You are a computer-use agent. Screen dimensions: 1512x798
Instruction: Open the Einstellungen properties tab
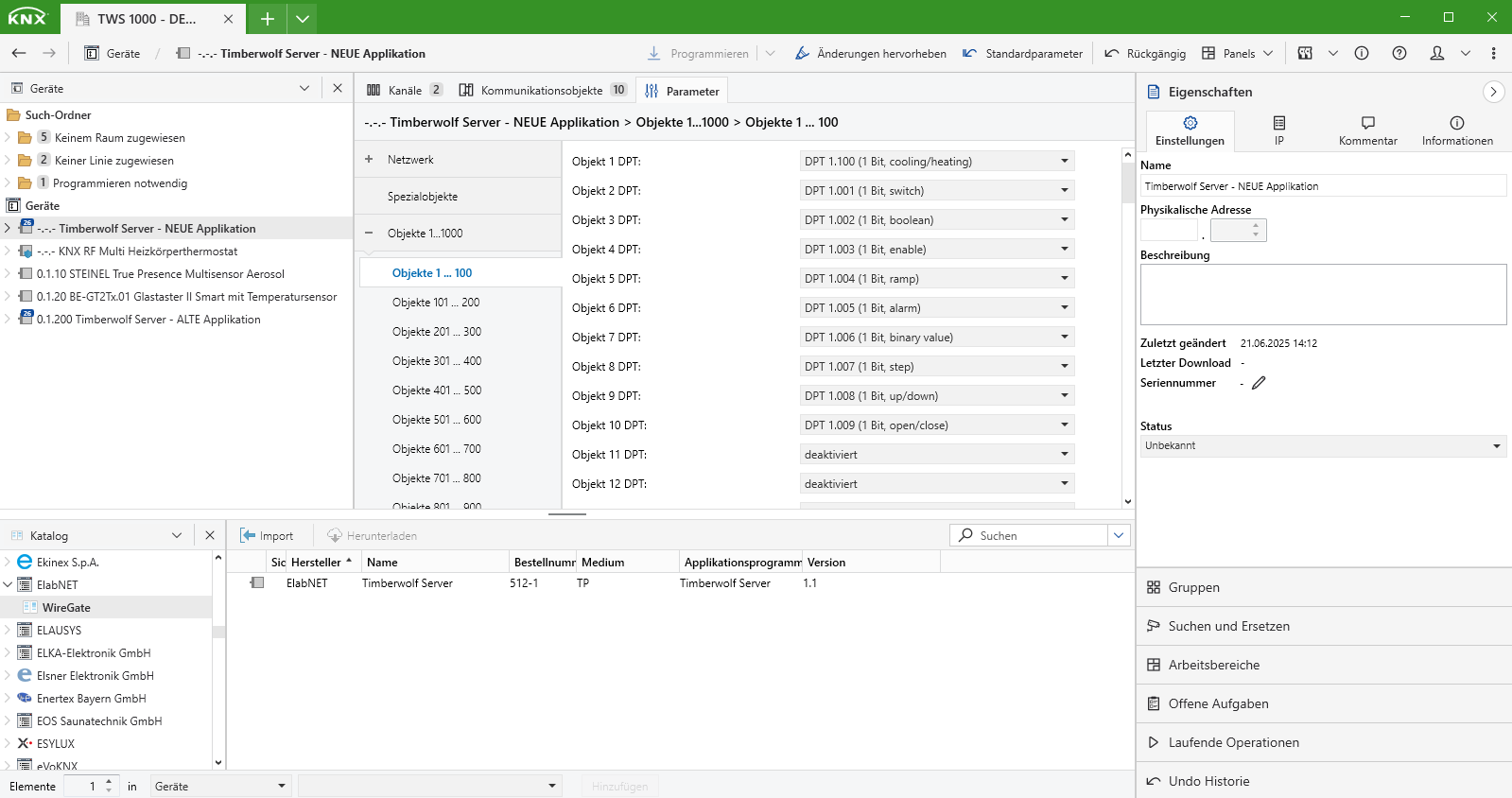[x=1190, y=131]
